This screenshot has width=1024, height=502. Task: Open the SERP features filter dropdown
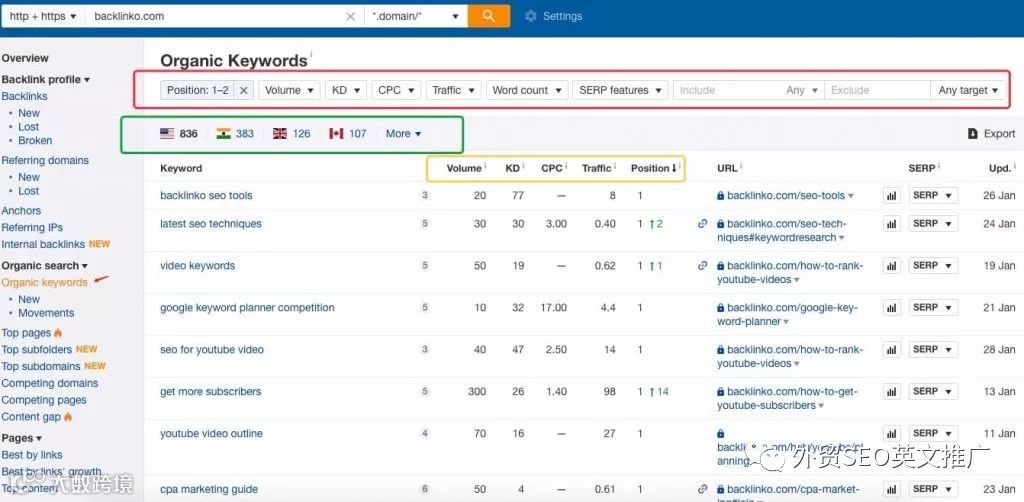tap(620, 90)
